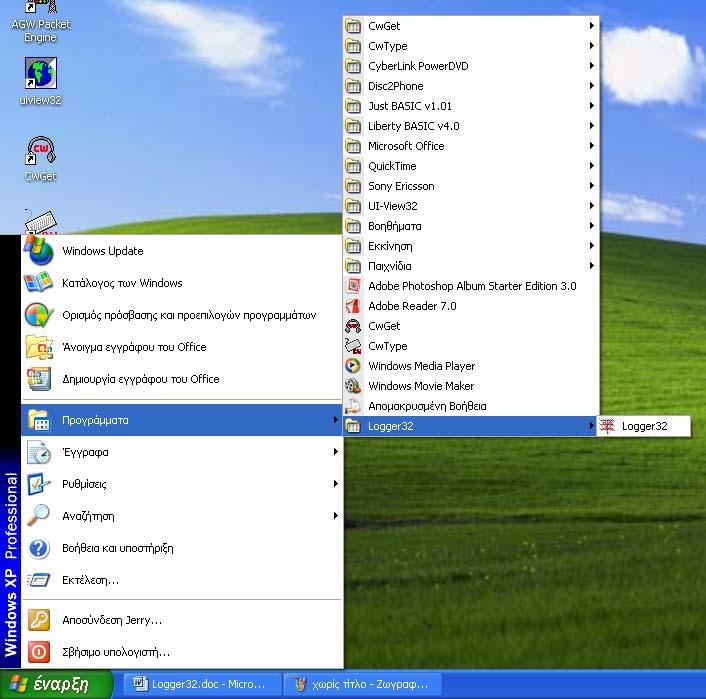
Task: Expand the Sony Ericsson submenu arrow
Action: tap(592, 186)
